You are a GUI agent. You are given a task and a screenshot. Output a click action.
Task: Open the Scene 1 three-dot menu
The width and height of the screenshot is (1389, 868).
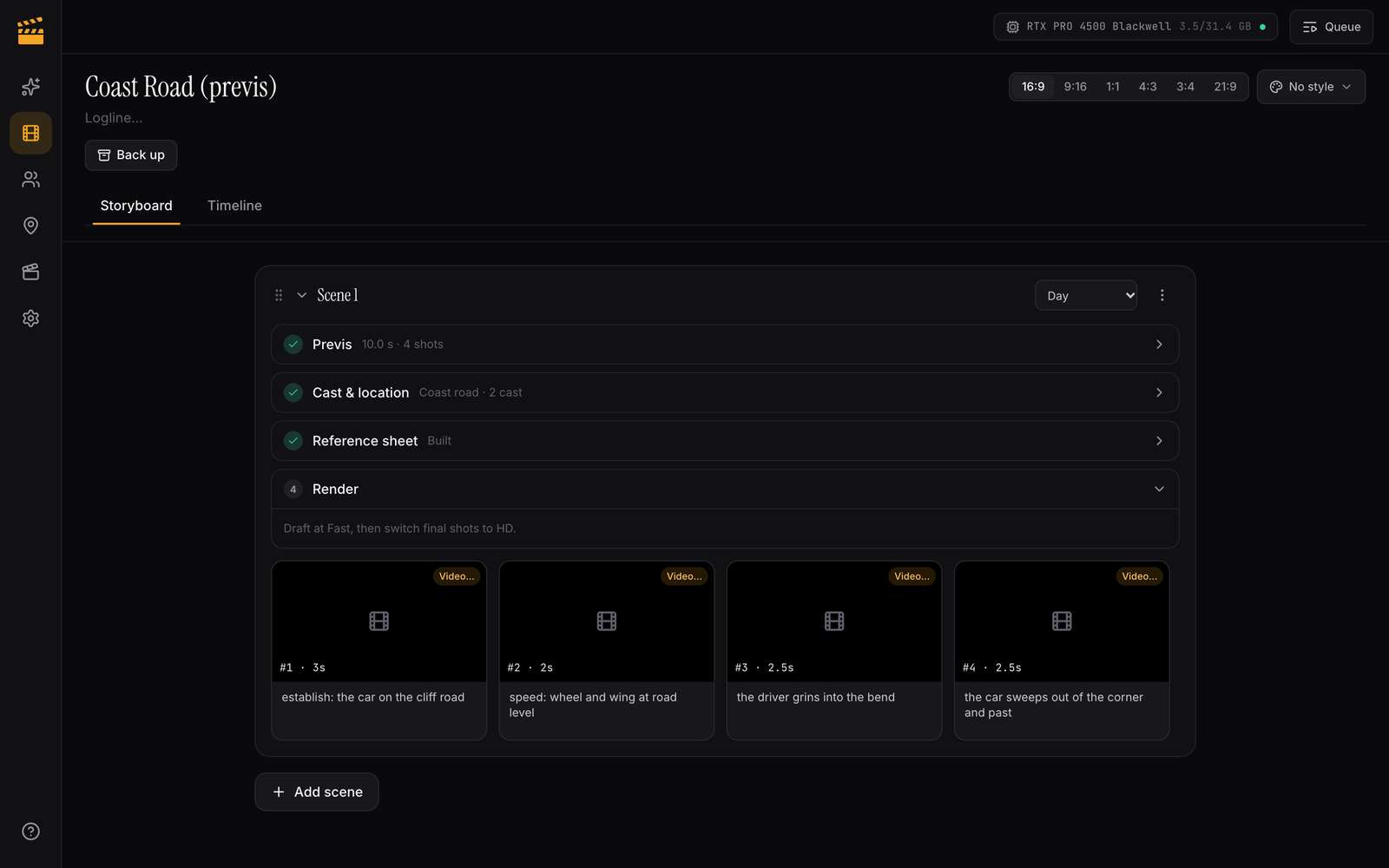tap(1162, 295)
